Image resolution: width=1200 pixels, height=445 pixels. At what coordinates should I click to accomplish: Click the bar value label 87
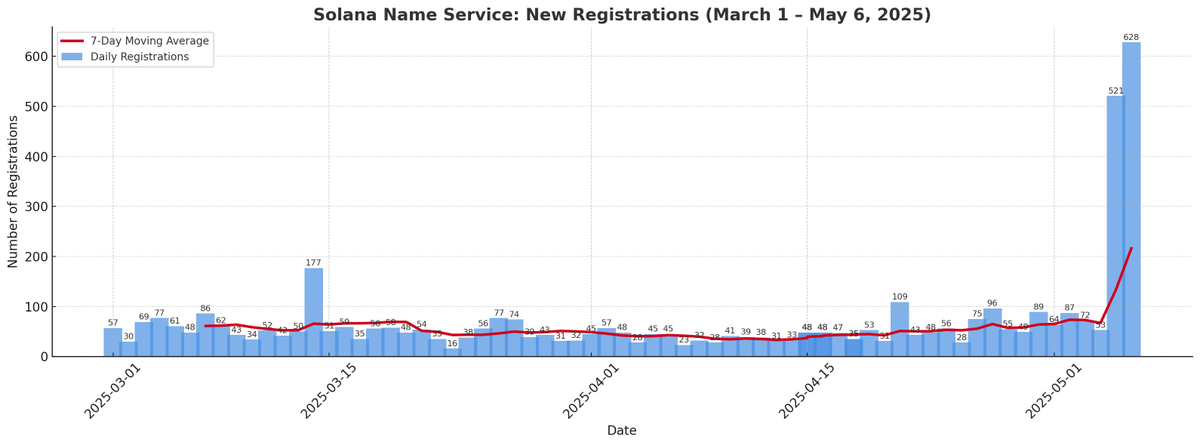click(x=1069, y=308)
